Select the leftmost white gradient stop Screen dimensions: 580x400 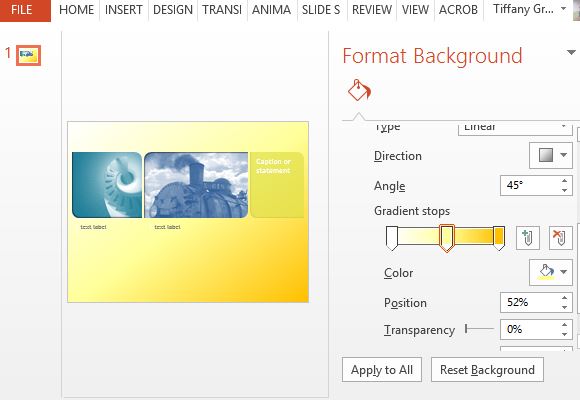[391, 239]
